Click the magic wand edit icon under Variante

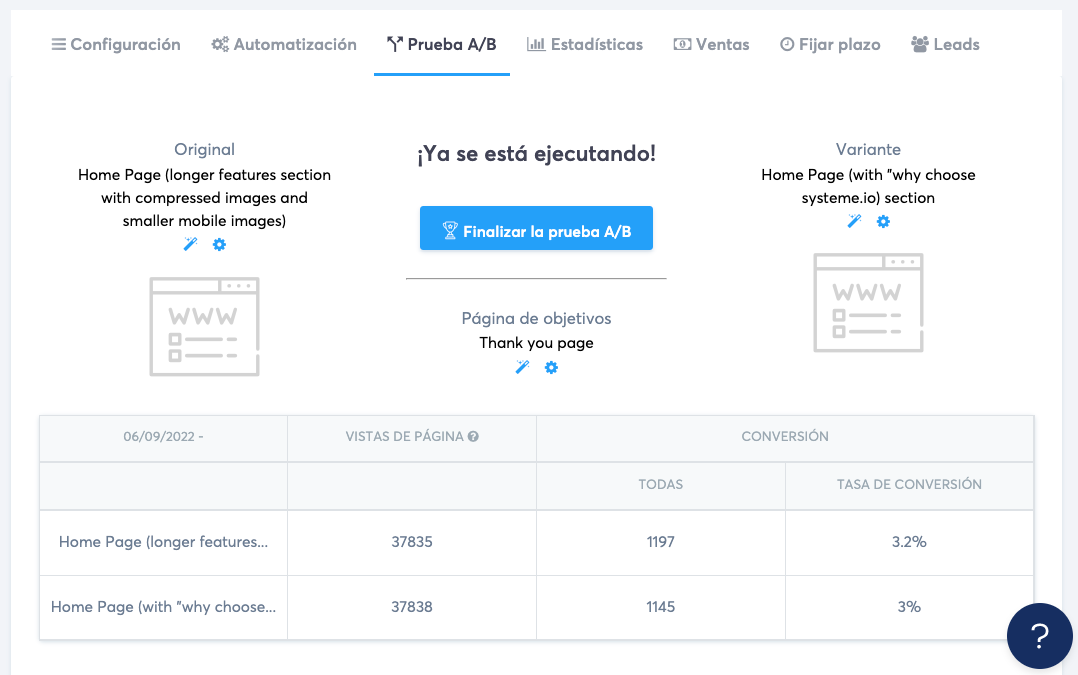click(854, 221)
